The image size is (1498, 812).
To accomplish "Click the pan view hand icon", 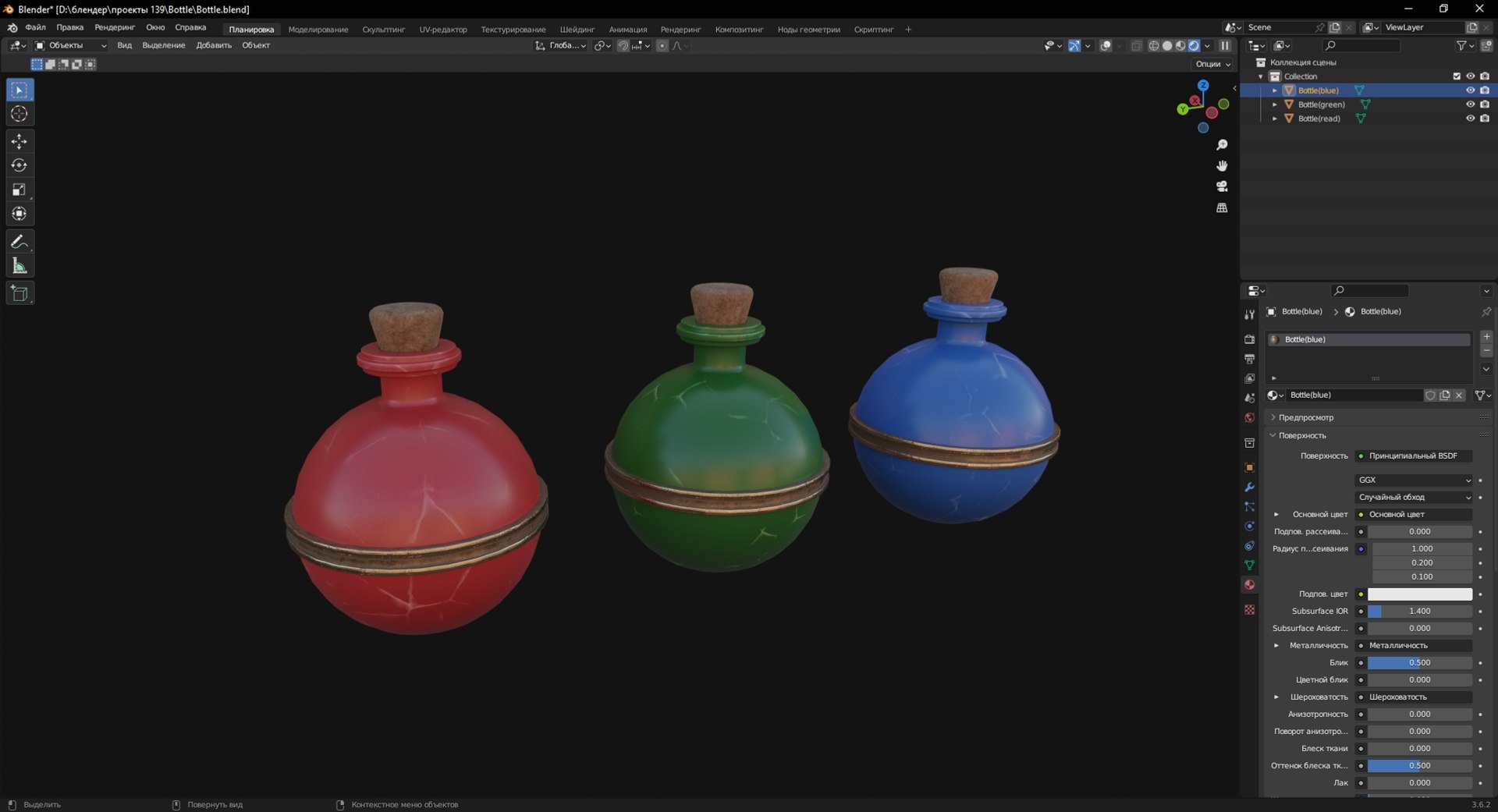I will click(x=1222, y=165).
